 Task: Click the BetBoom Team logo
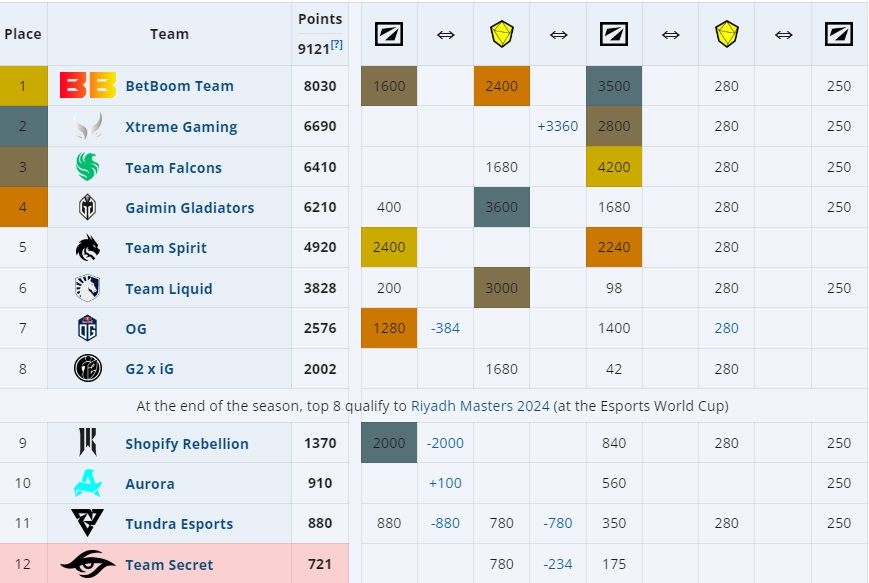[88, 86]
